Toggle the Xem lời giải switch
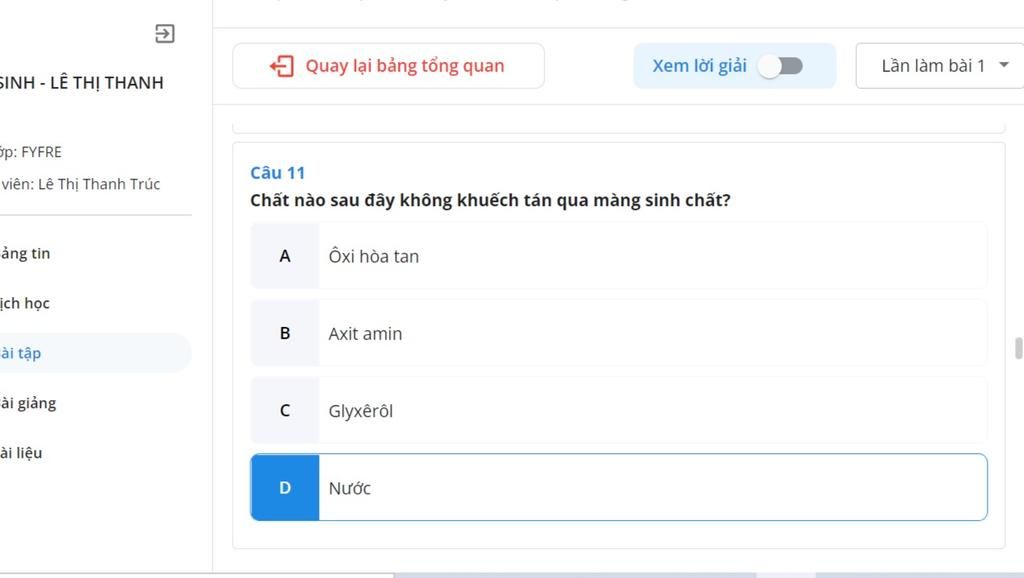The width and height of the screenshot is (1024, 578). point(781,66)
